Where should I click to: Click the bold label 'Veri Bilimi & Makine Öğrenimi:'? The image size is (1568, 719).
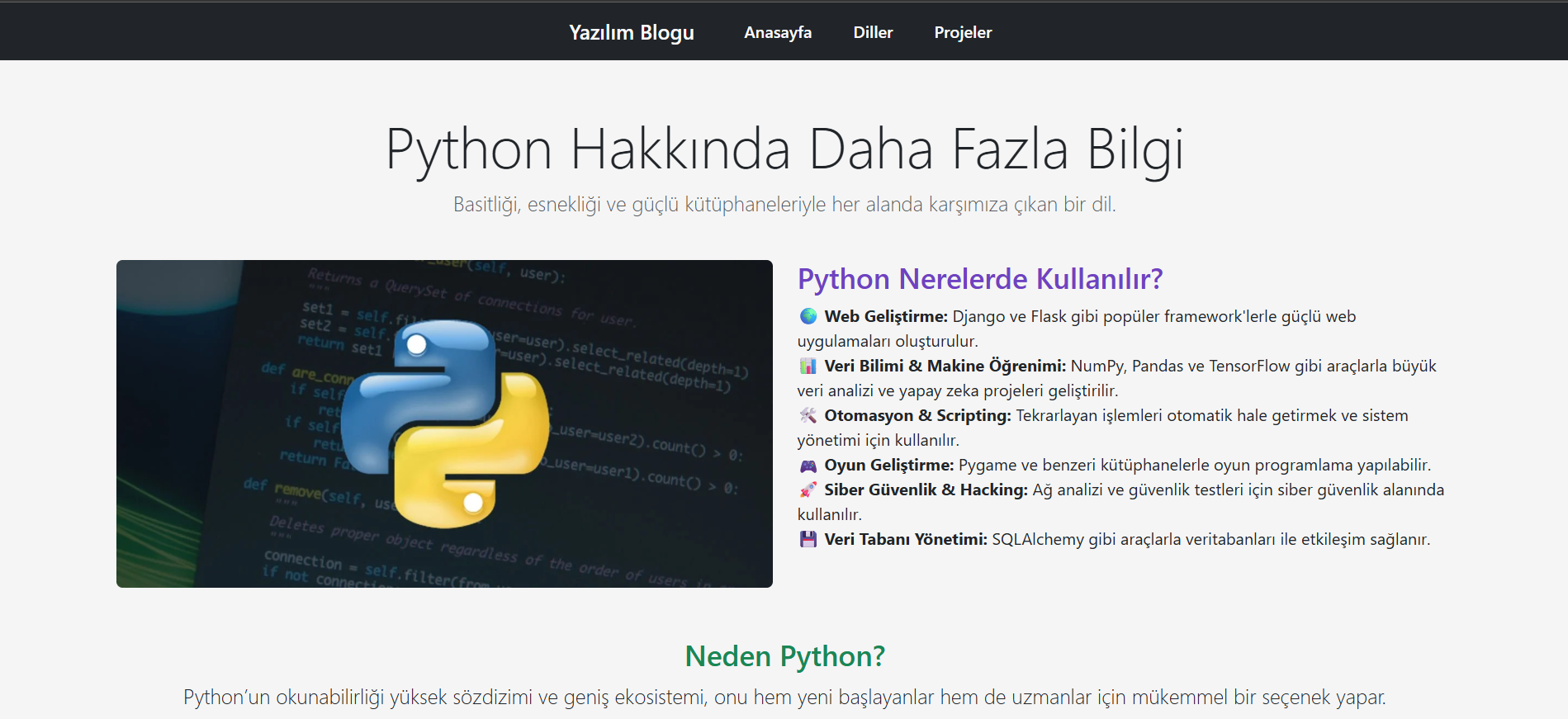[945, 366]
